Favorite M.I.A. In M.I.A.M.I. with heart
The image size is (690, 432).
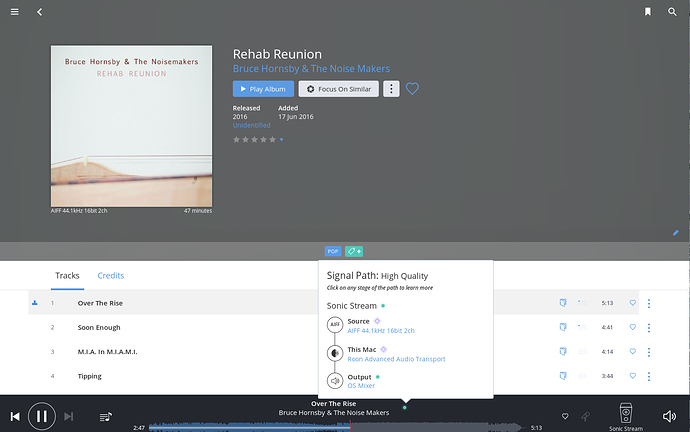(632, 351)
